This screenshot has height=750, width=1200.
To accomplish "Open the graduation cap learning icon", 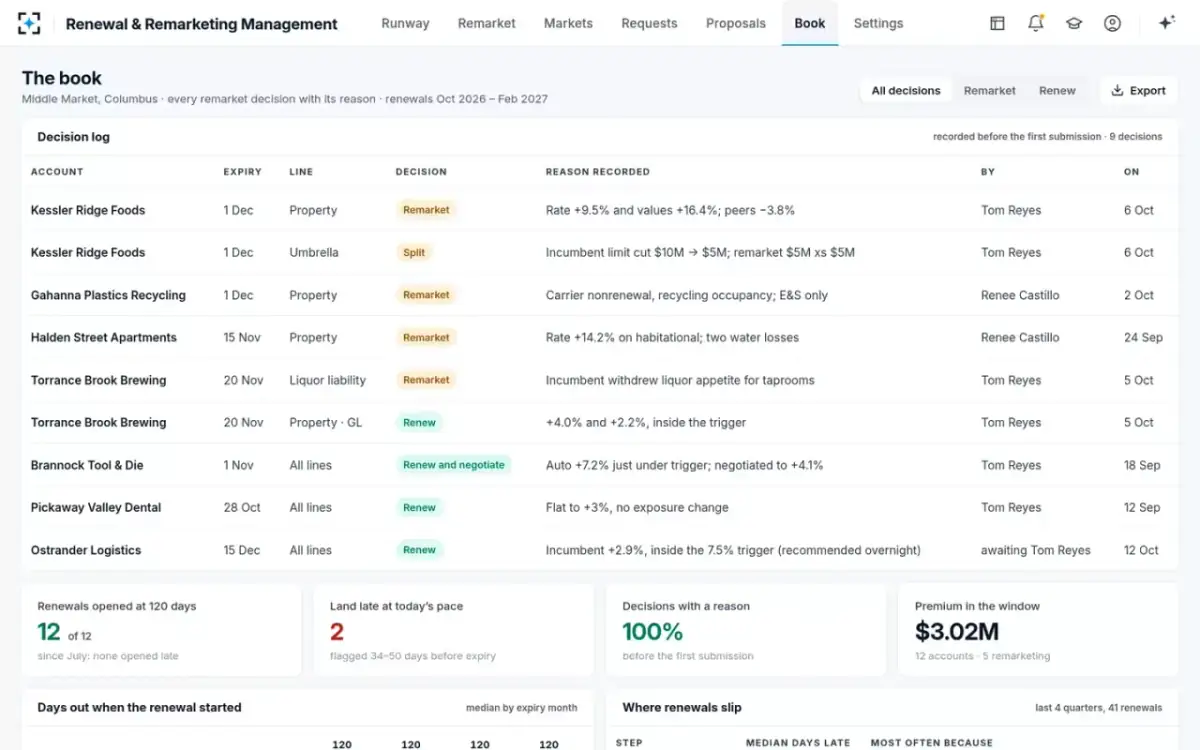I will tap(1074, 23).
